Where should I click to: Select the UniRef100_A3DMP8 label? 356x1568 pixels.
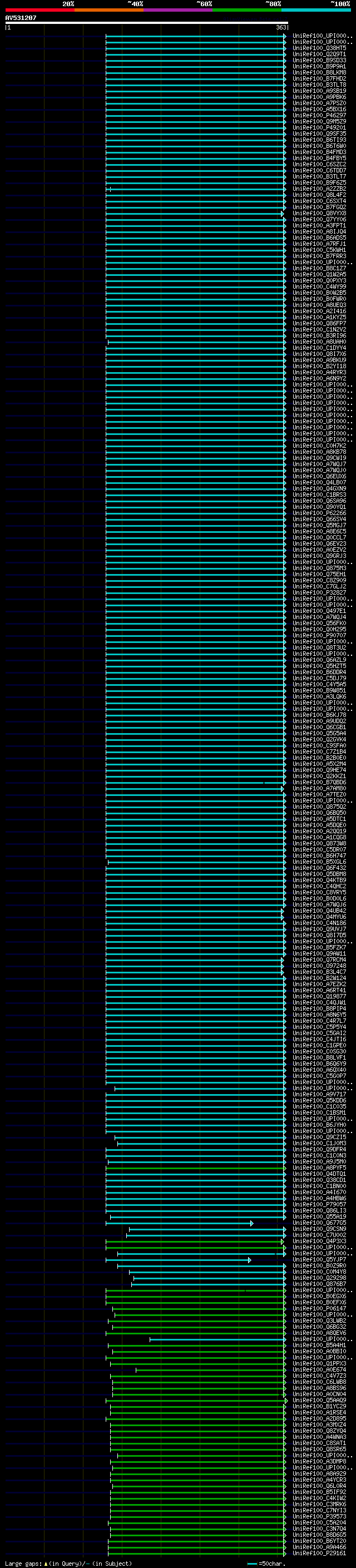click(319, 1461)
